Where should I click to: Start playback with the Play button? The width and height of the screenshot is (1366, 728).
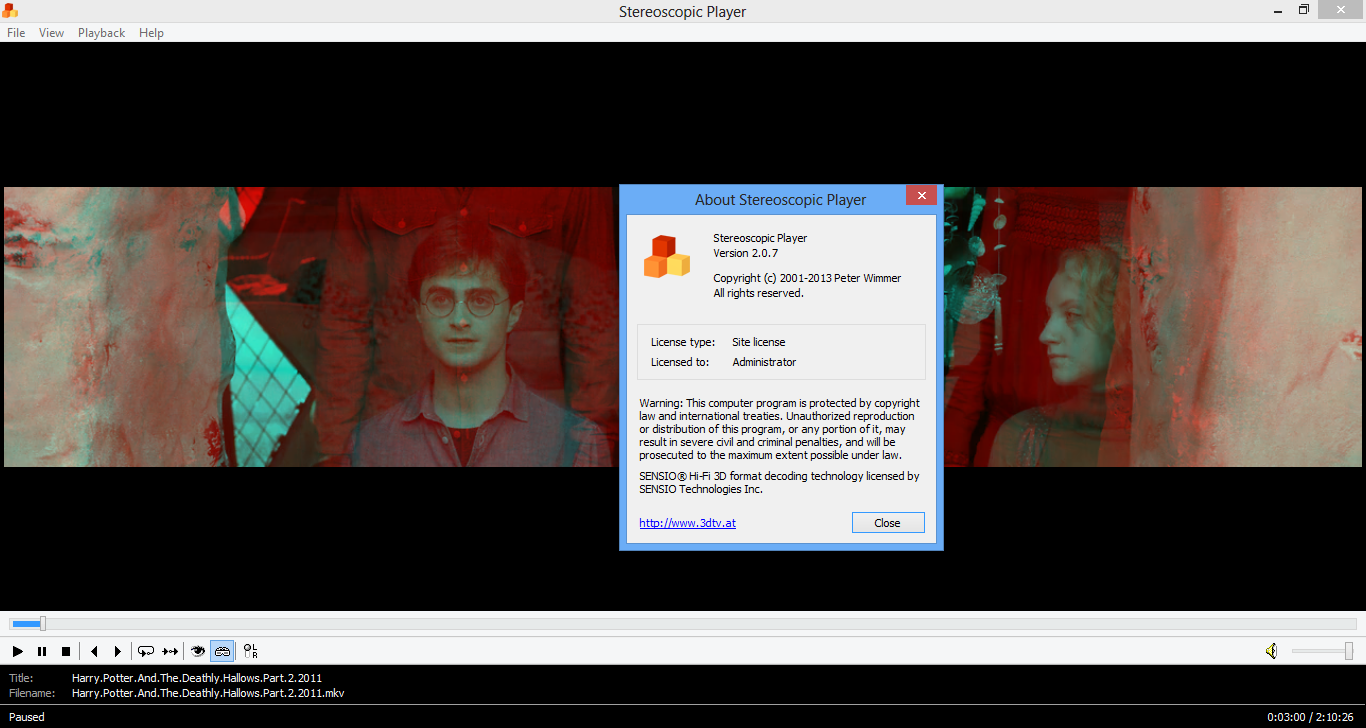click(18, 651)
